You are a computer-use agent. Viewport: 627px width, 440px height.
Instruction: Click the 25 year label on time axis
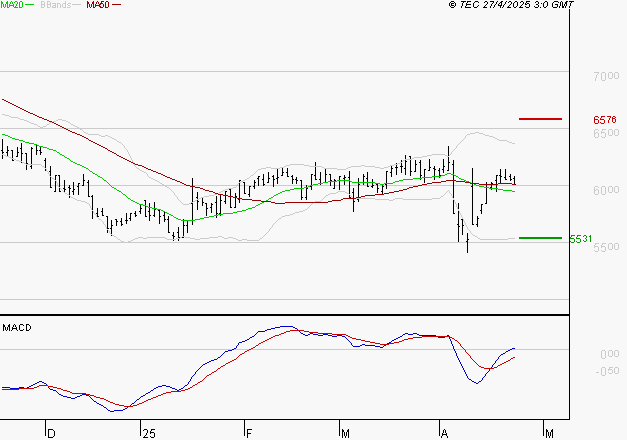tap(149, 434)
